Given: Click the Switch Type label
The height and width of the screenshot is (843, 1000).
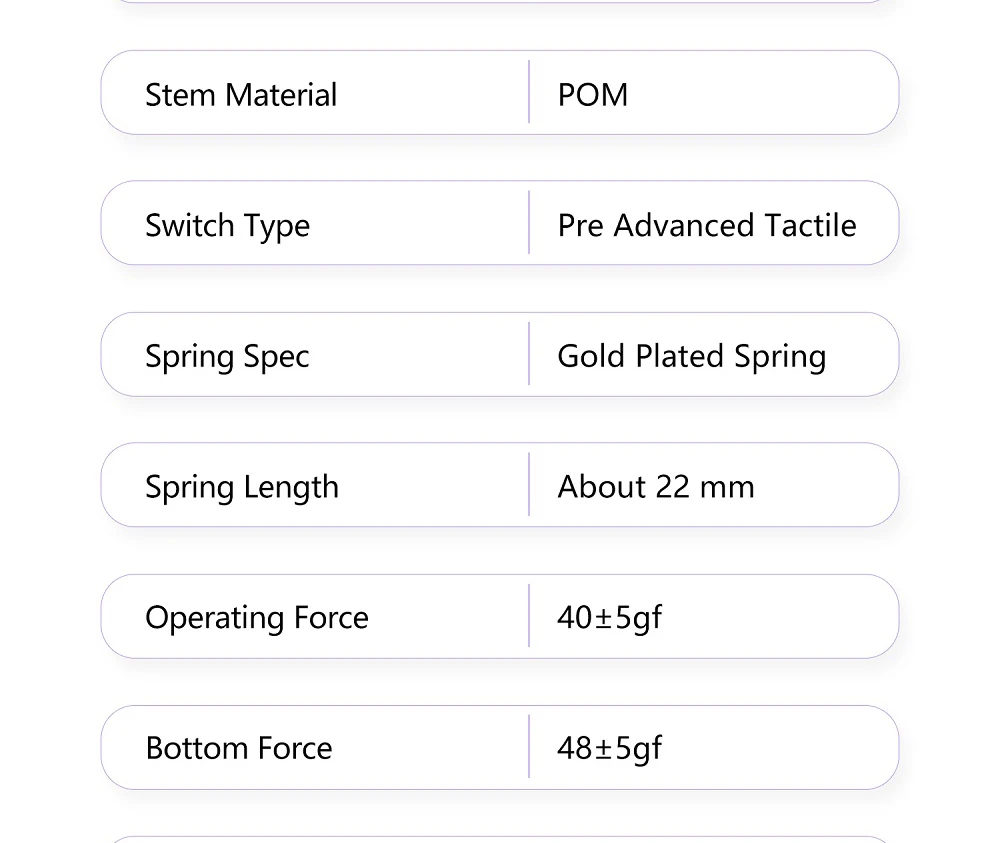Looking at the screenshot, I should (227, 226).
